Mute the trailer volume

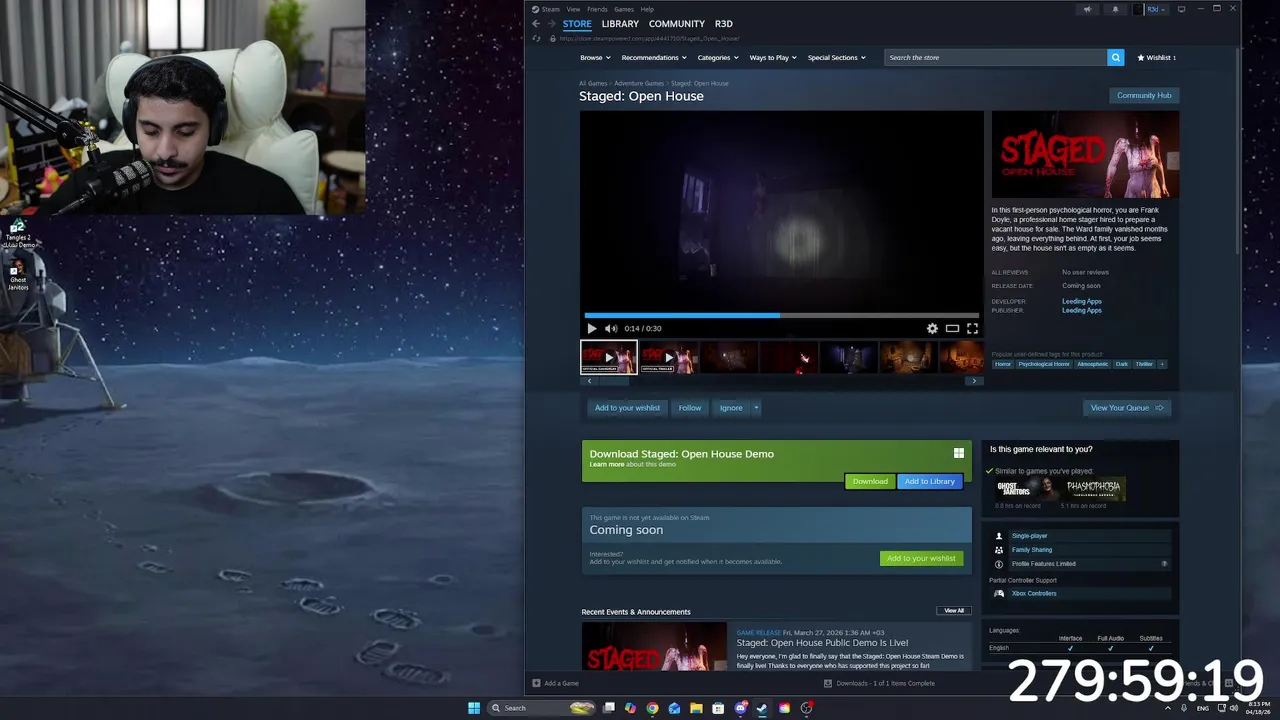point(611,328)
